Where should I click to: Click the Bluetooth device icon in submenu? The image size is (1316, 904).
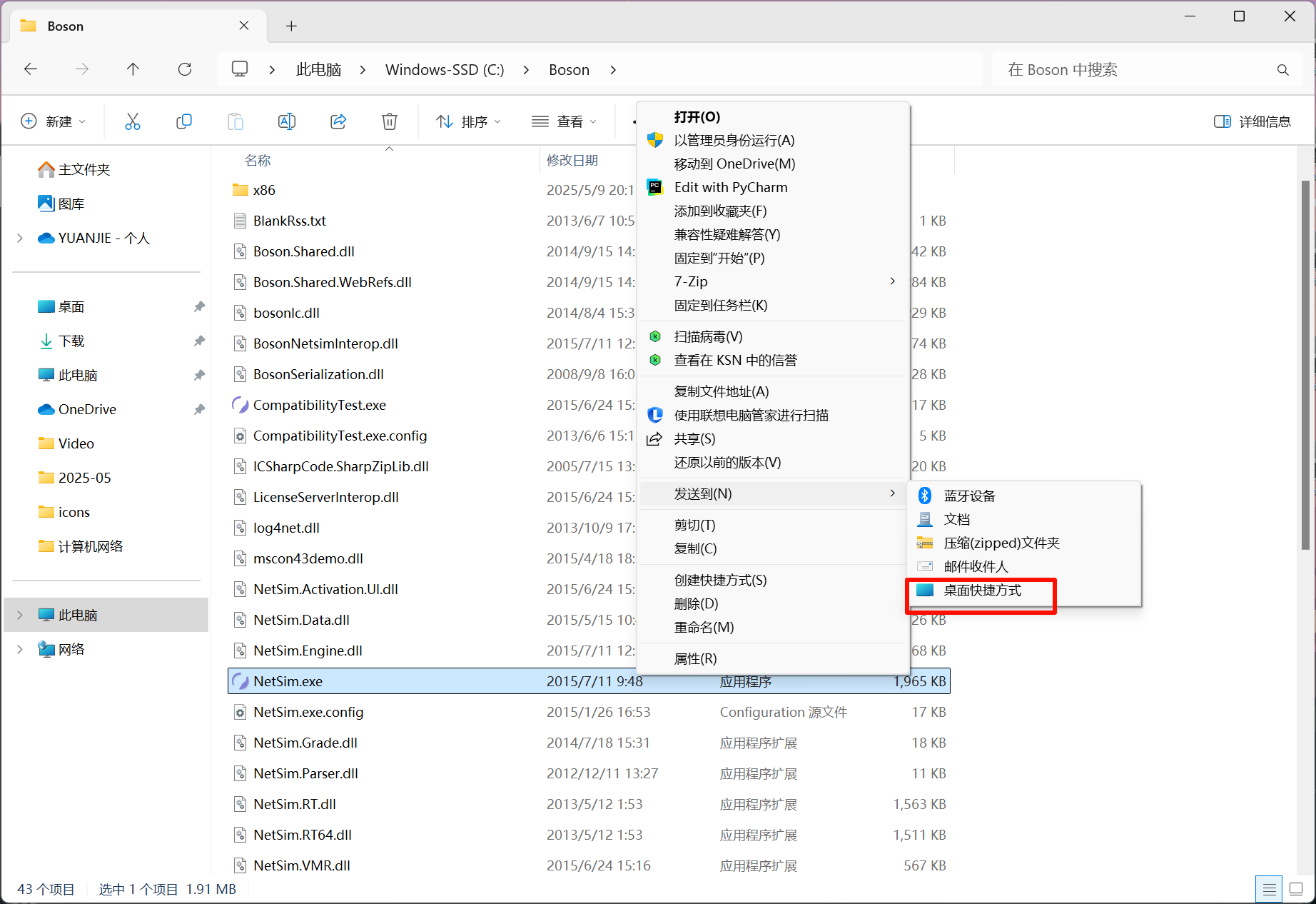pyautogui.click(x=925, y=496)
